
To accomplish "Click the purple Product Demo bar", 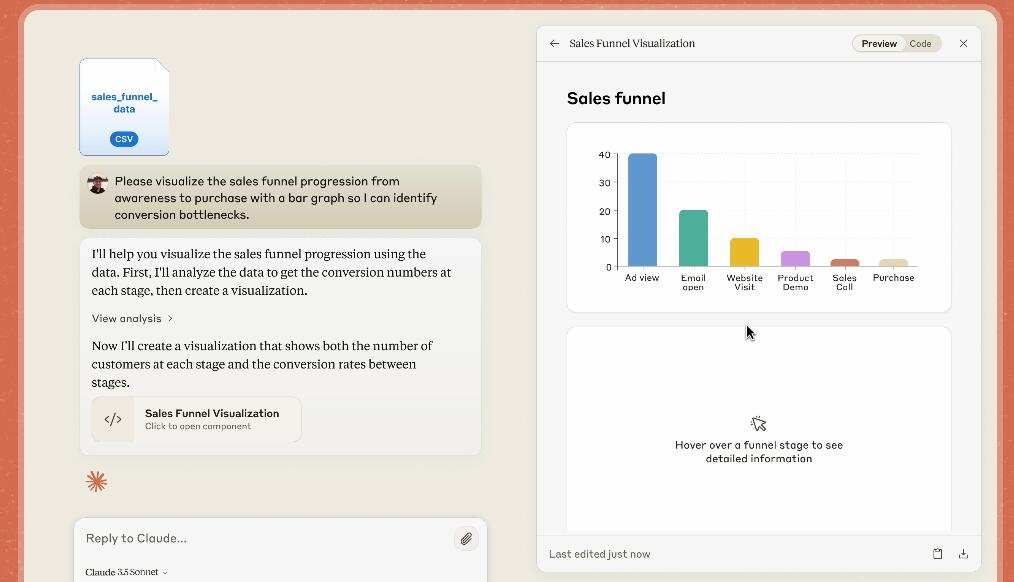I will pos(795,259).
